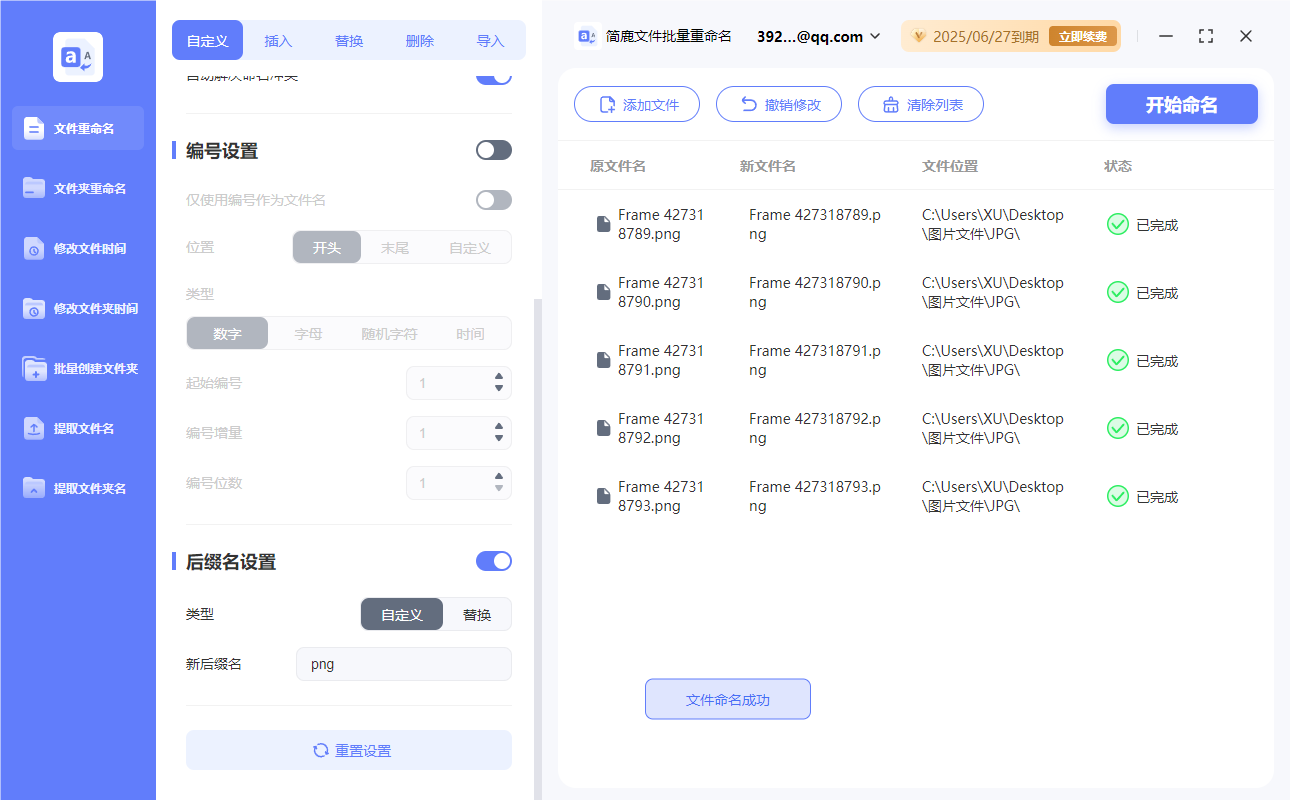Click file icon of Frame 427318789.png
The height and width of the screenshot is (800, 1290).
point(603,224)
